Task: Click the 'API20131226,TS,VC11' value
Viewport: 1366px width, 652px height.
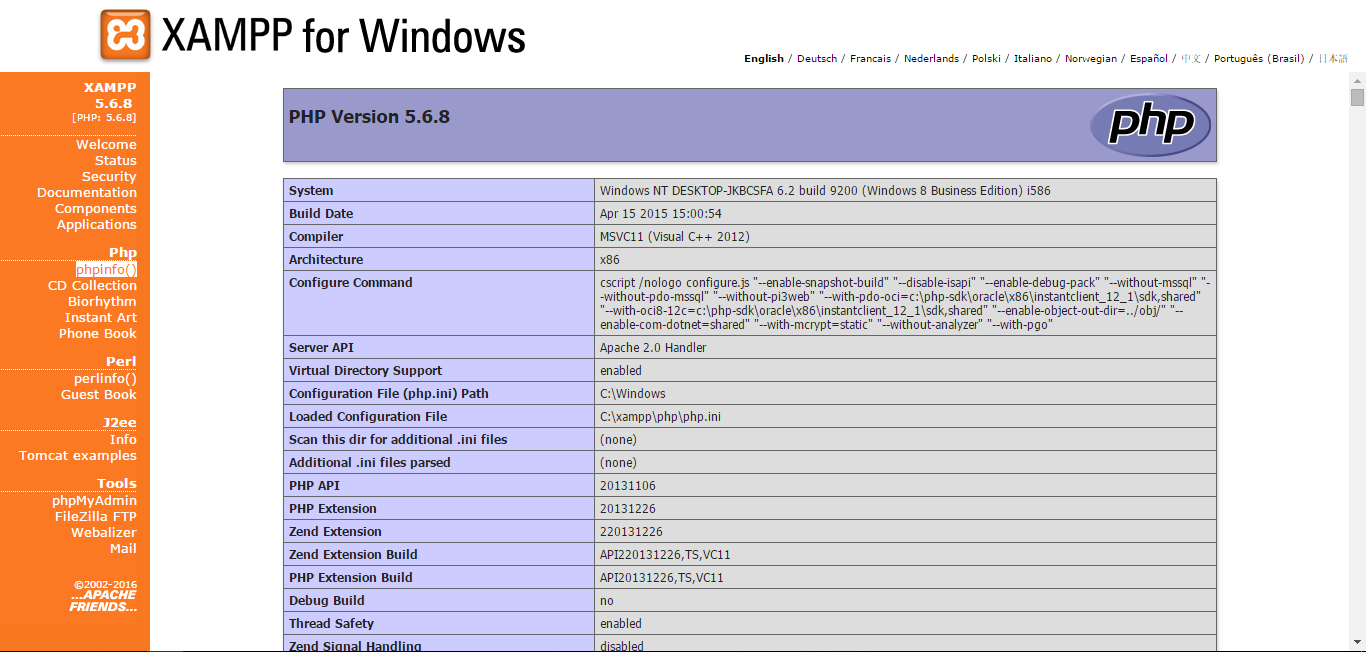Action: click(662, 578)
